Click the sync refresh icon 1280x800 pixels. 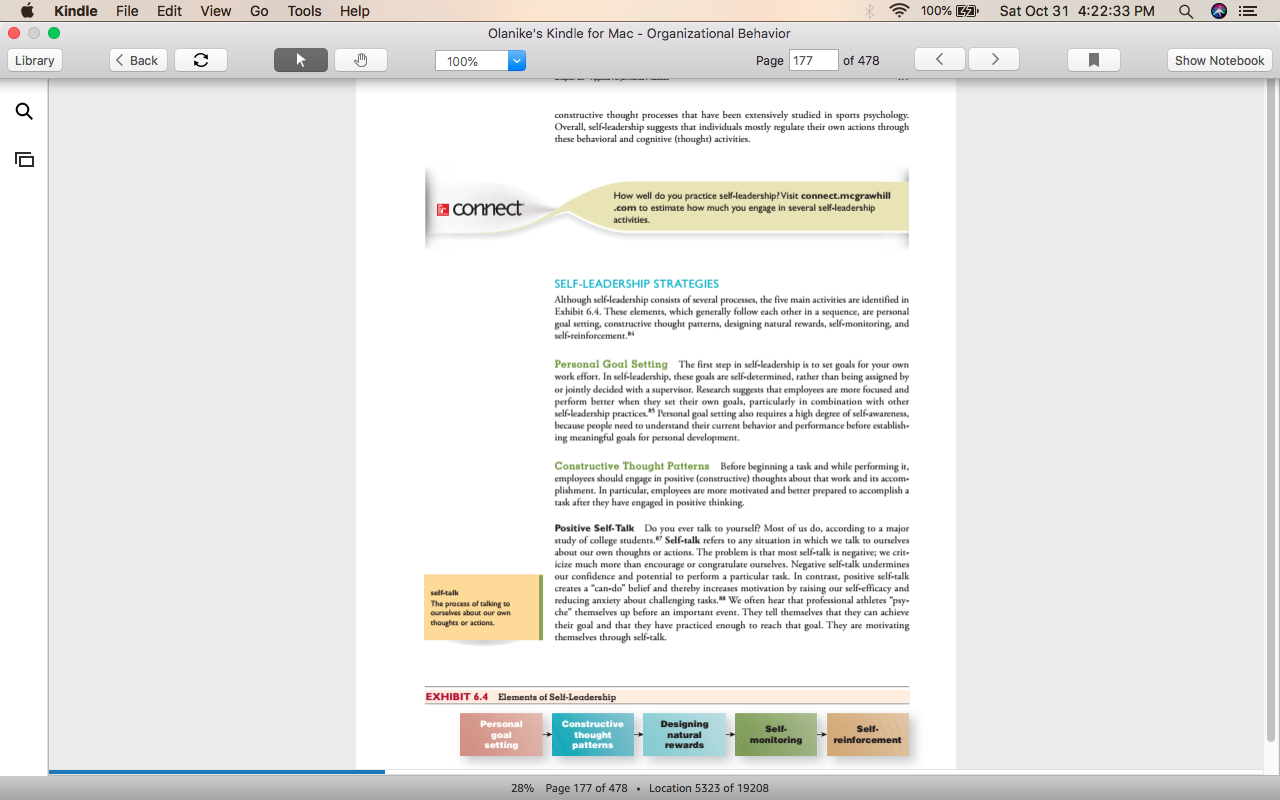coord(201,60)
